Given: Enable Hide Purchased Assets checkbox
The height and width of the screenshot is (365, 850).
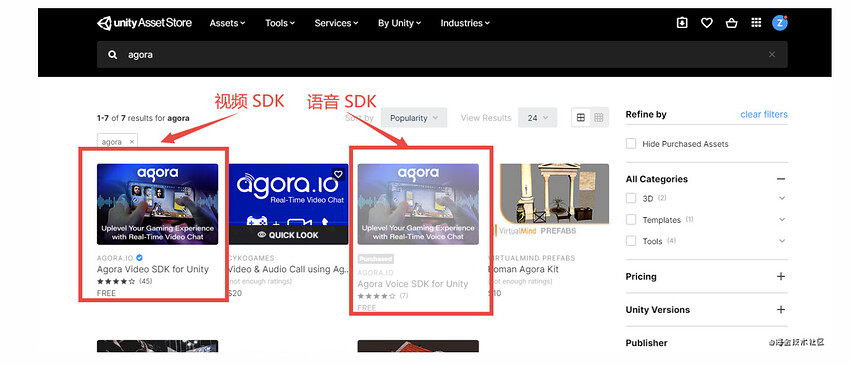Looking at the screenshot, I should click(x=631, y=144).
